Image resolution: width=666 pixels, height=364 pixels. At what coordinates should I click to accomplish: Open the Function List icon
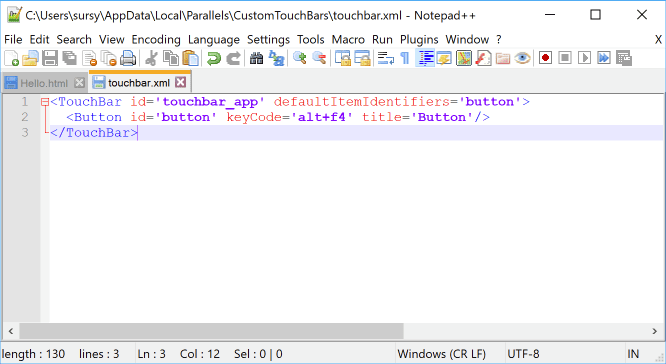(x=483, y=58)
